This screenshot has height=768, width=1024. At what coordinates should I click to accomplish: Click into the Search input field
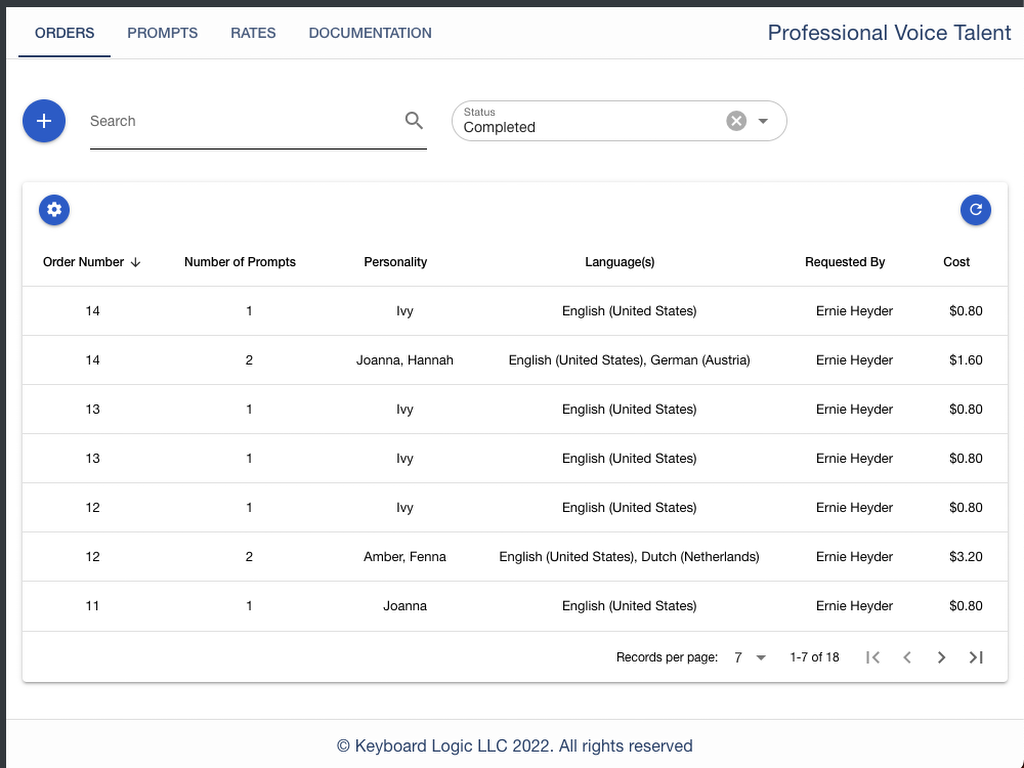coord(245,121)
